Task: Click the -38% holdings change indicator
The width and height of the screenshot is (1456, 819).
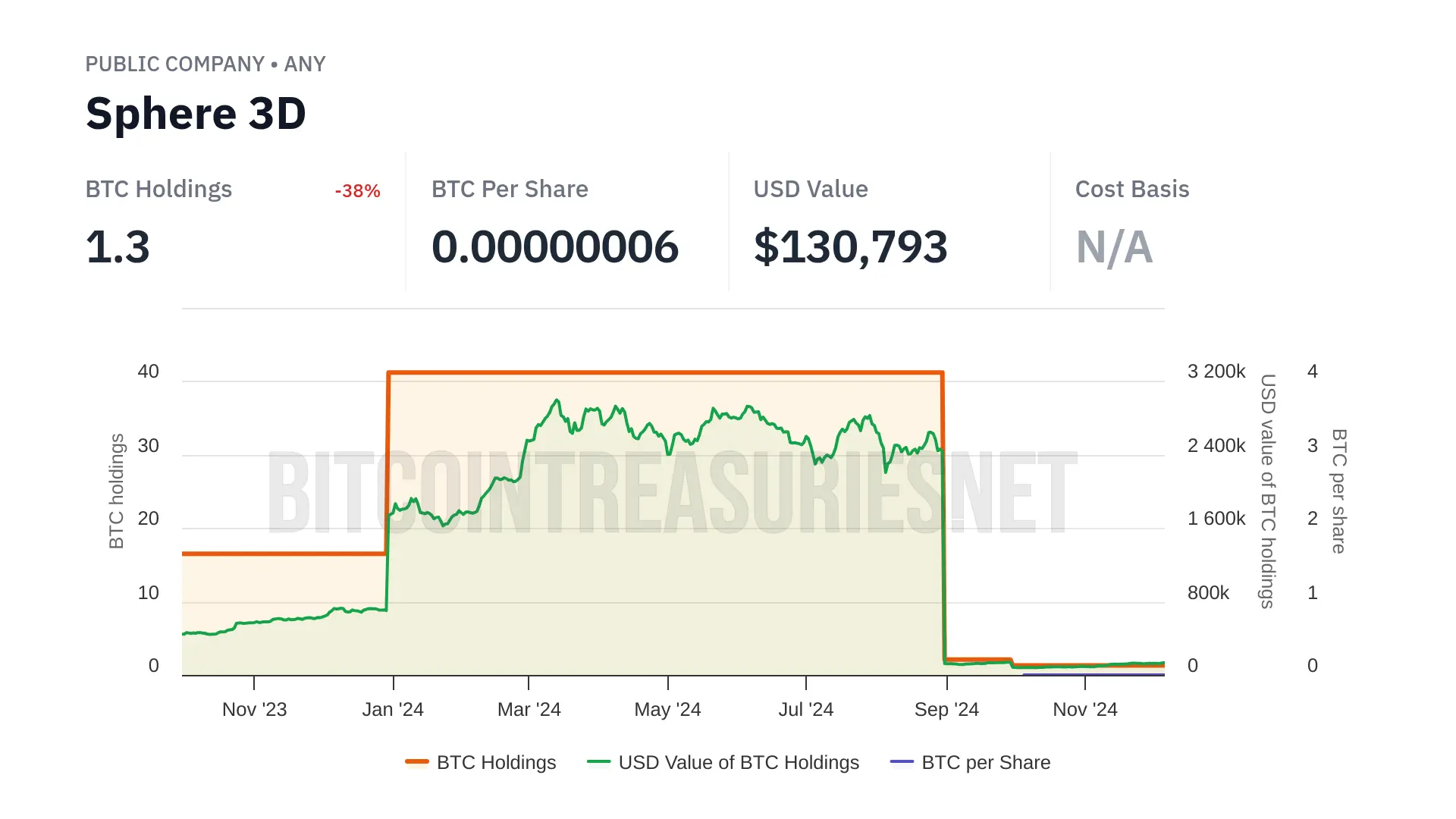Action: tap(357, 191)
